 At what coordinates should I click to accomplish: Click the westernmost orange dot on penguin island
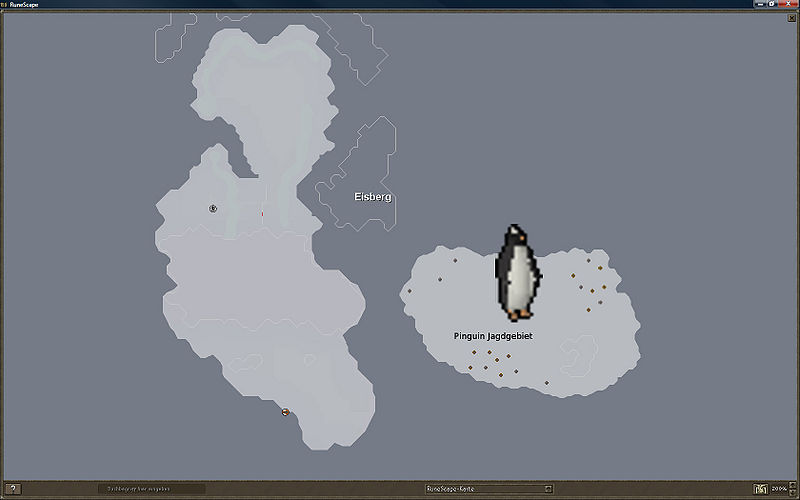(408, 292)
